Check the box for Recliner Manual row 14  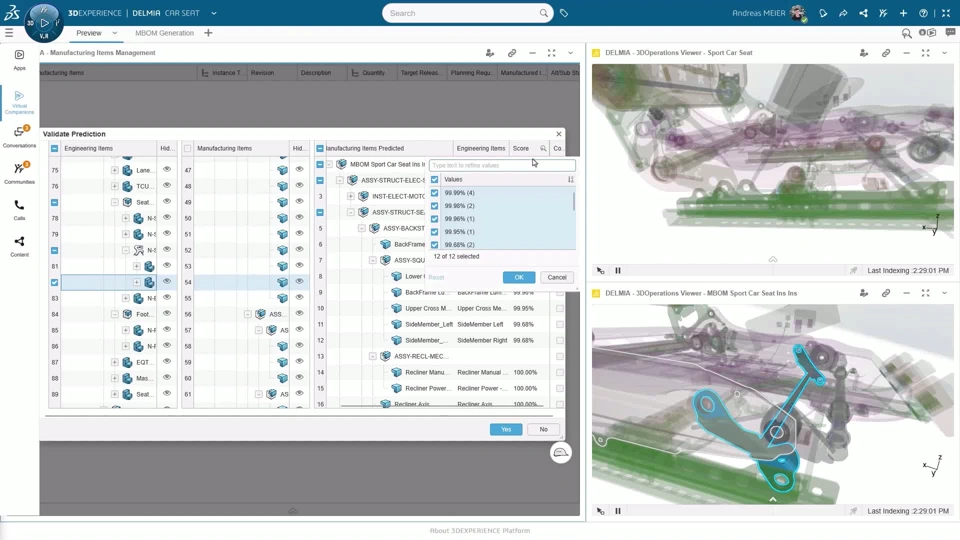(x=560, y=372)
